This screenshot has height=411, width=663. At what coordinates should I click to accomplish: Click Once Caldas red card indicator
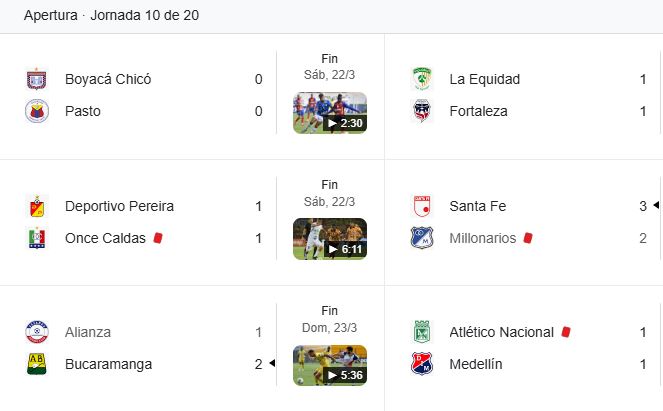158,238
